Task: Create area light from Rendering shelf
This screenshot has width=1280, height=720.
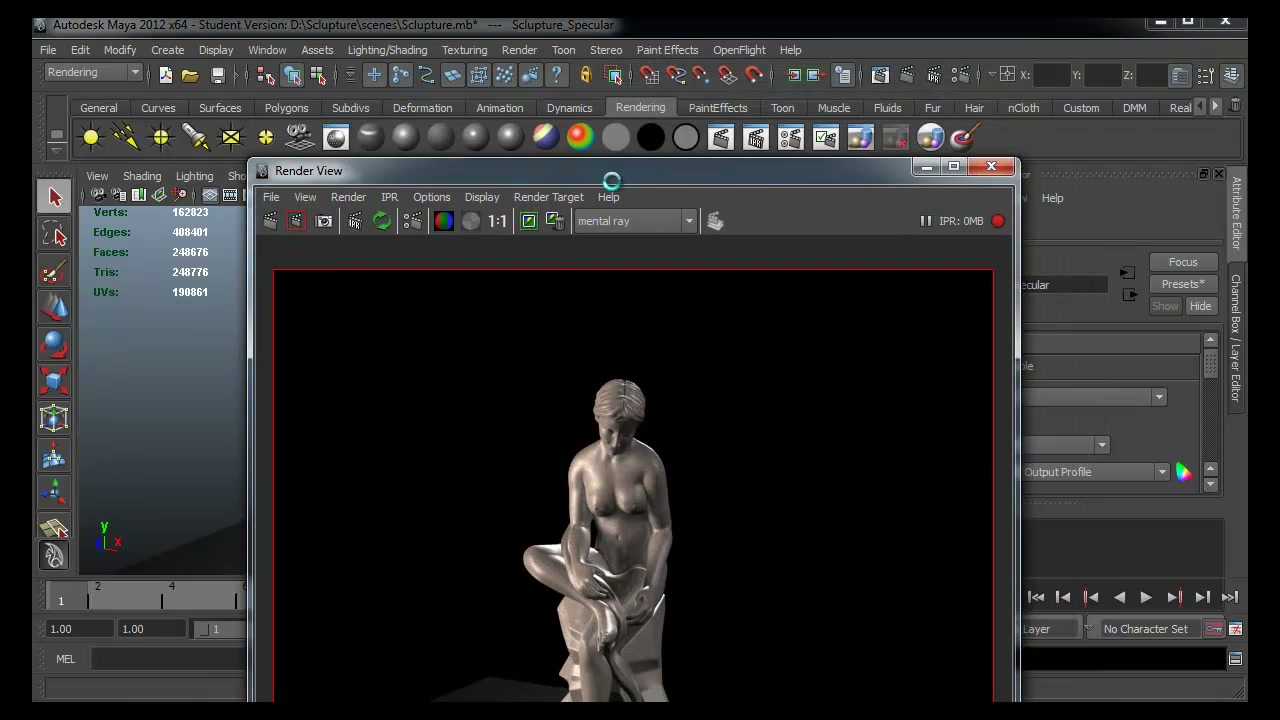Action: point(231,137)
